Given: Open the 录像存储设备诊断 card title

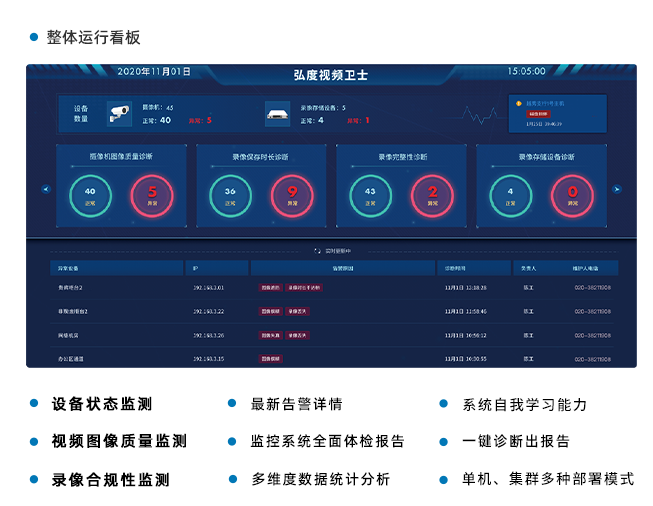Looking at the screenshot, I should point(546,157).
